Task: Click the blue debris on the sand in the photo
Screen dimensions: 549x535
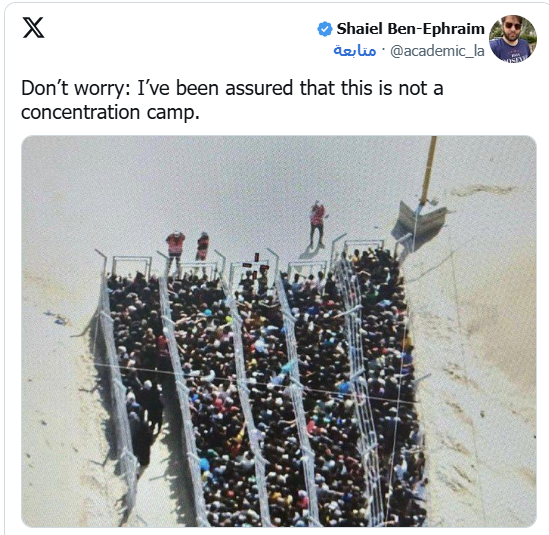Action: [x=58, y=318]
